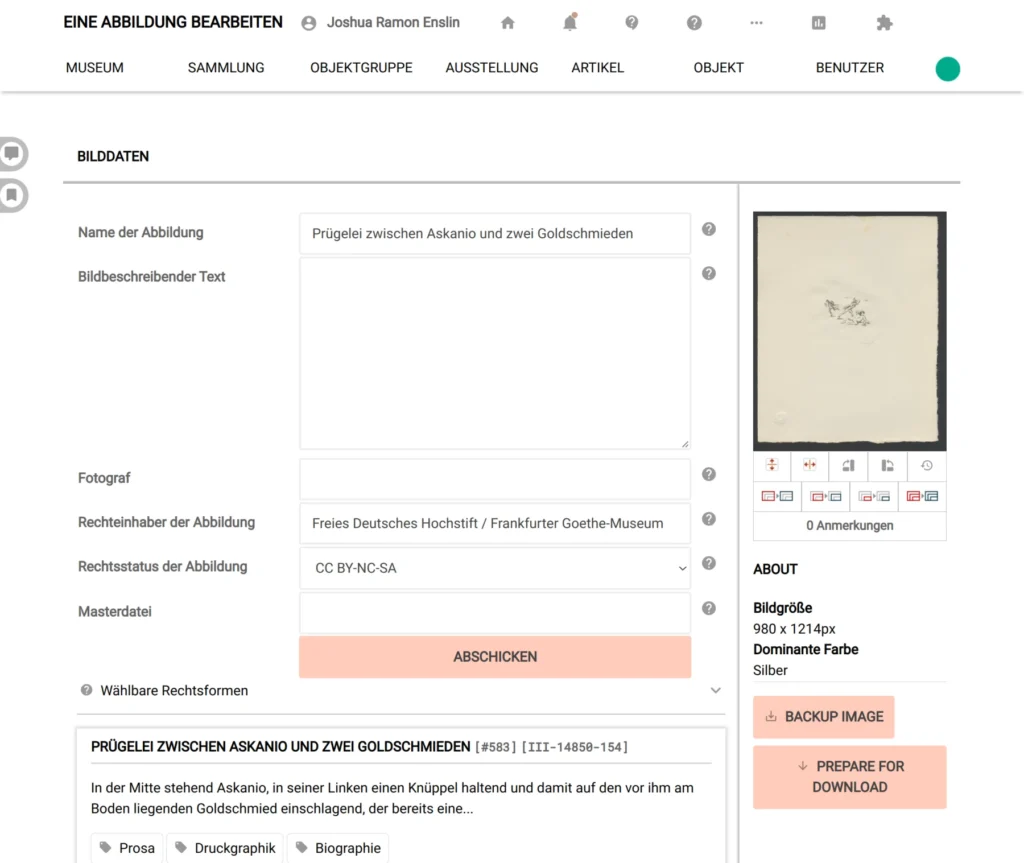Open the OBJEKTGRUPPE menu

pyautogui.click(x=361, y=68)
